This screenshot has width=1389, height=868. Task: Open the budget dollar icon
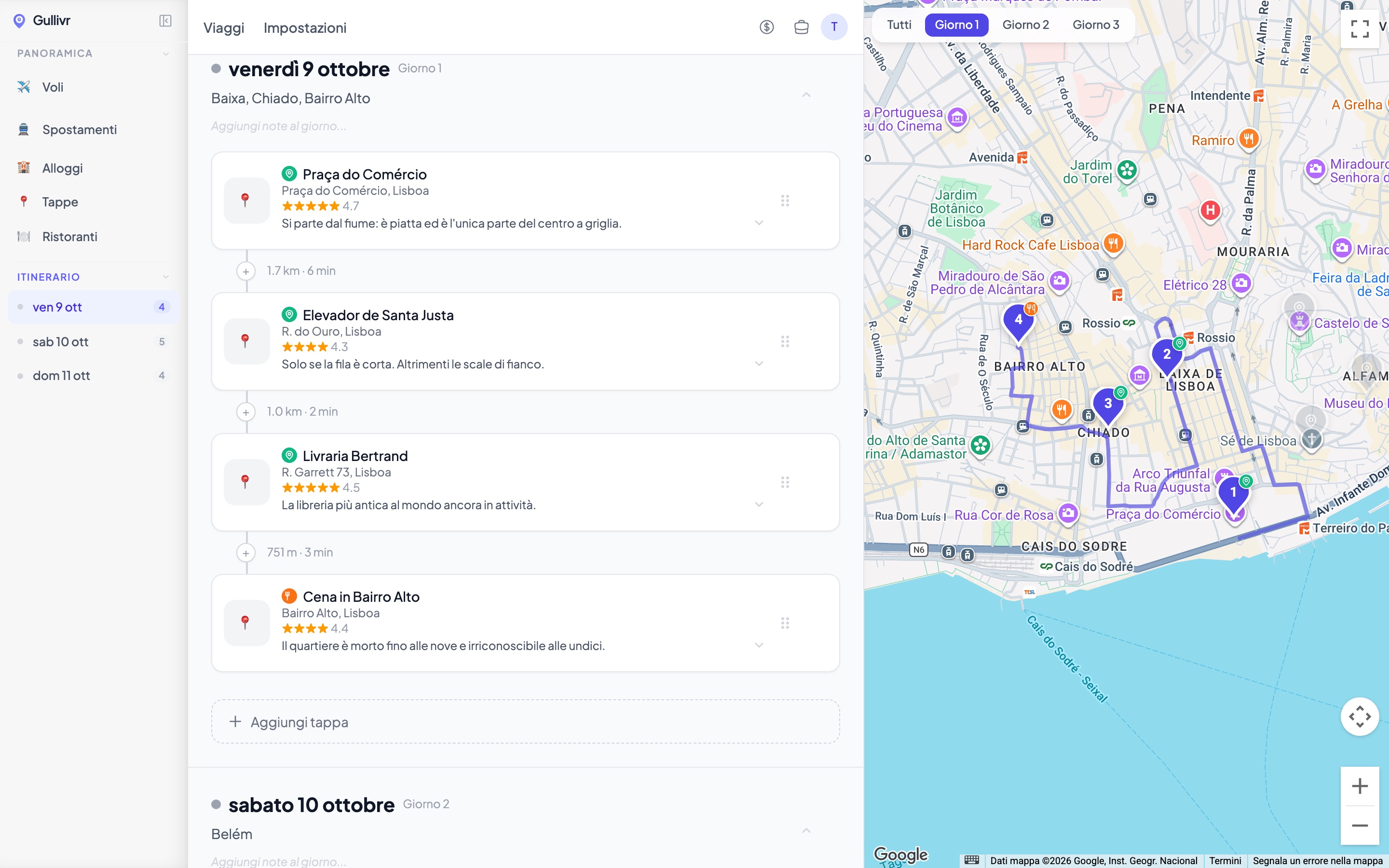click(x=767, y=27)
